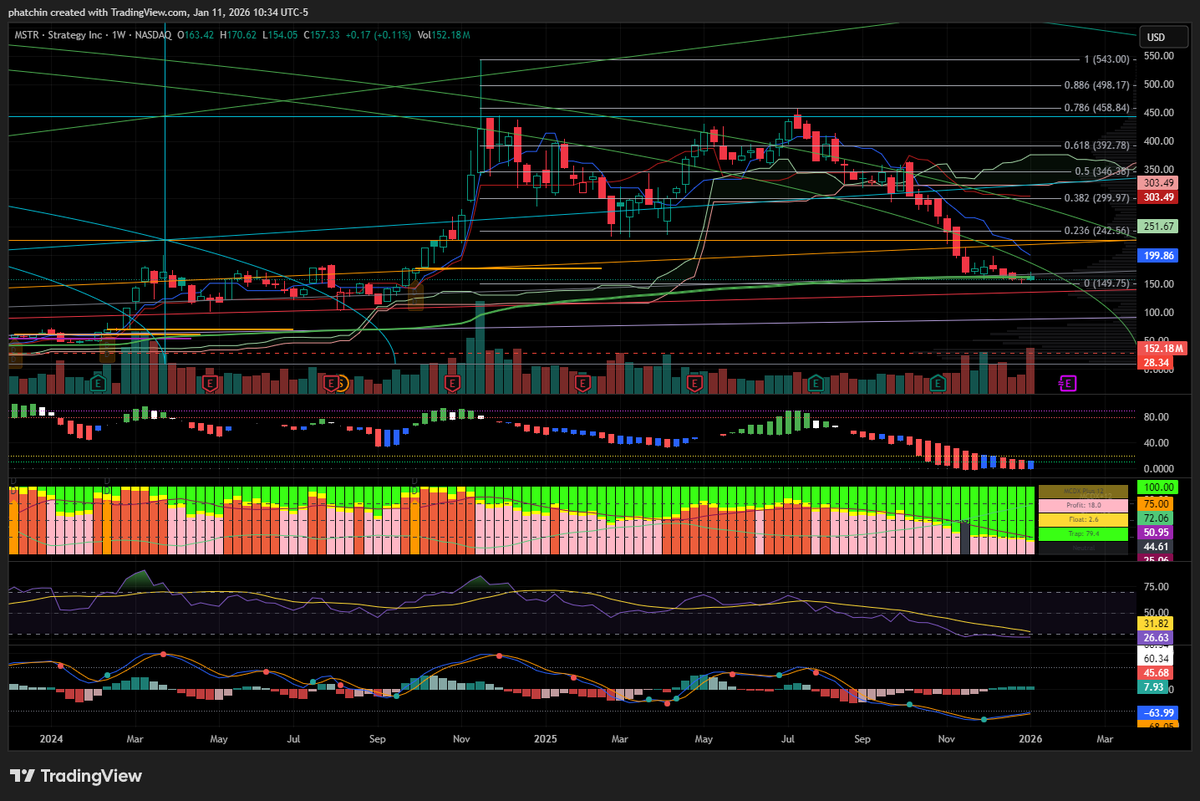Select the Fib level 0.618 (392.78) label
This screenshot has width=1200, height=801.
(x=1097, y=146)
